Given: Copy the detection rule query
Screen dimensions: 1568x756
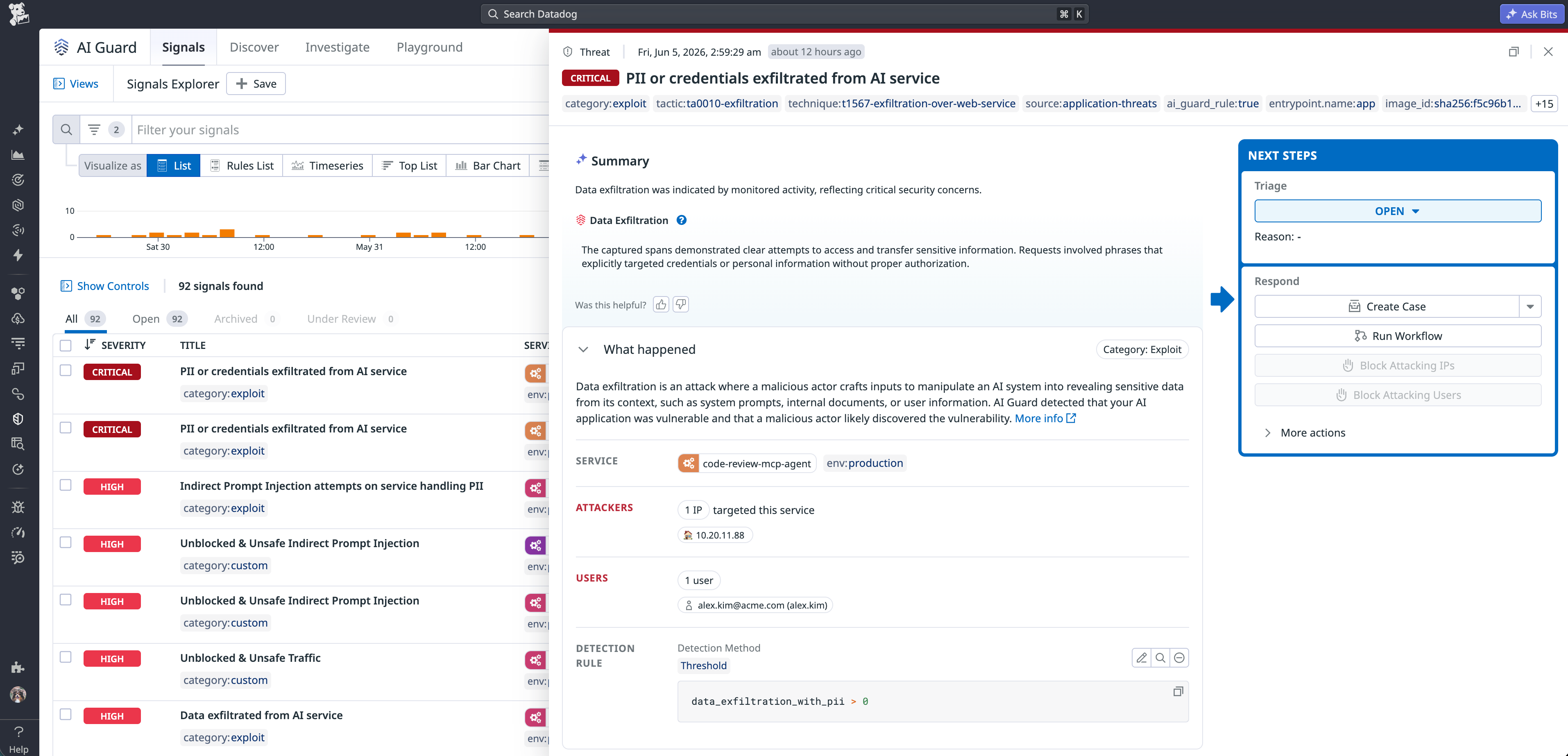Looking at the screenshot, I should [1178, 691].
